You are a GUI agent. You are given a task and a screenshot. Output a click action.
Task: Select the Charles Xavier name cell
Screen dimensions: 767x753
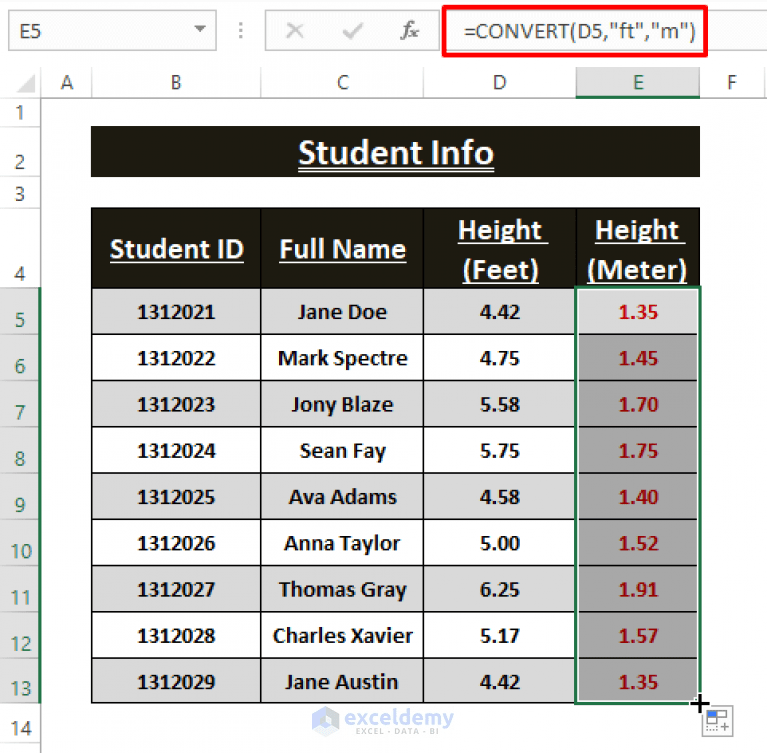tap(342, 636)
